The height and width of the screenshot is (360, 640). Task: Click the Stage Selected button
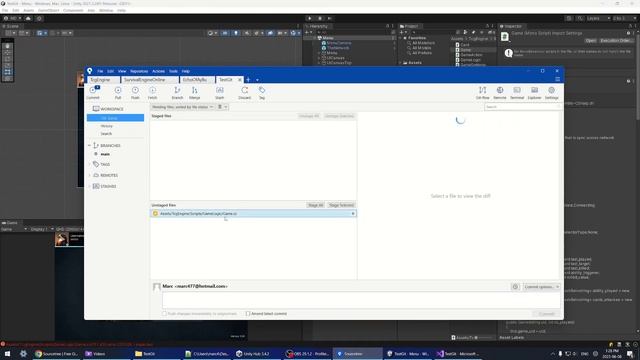point(341,205)
